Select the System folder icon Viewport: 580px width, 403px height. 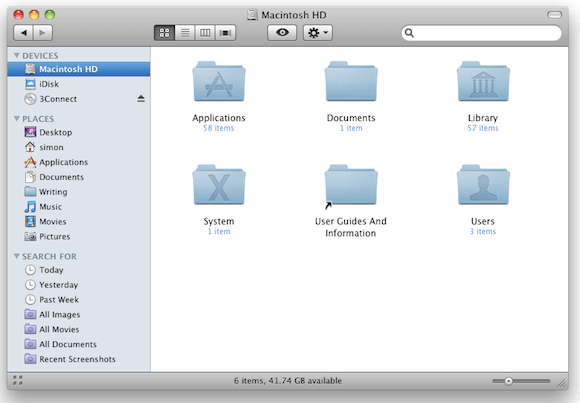click(219, 185)
